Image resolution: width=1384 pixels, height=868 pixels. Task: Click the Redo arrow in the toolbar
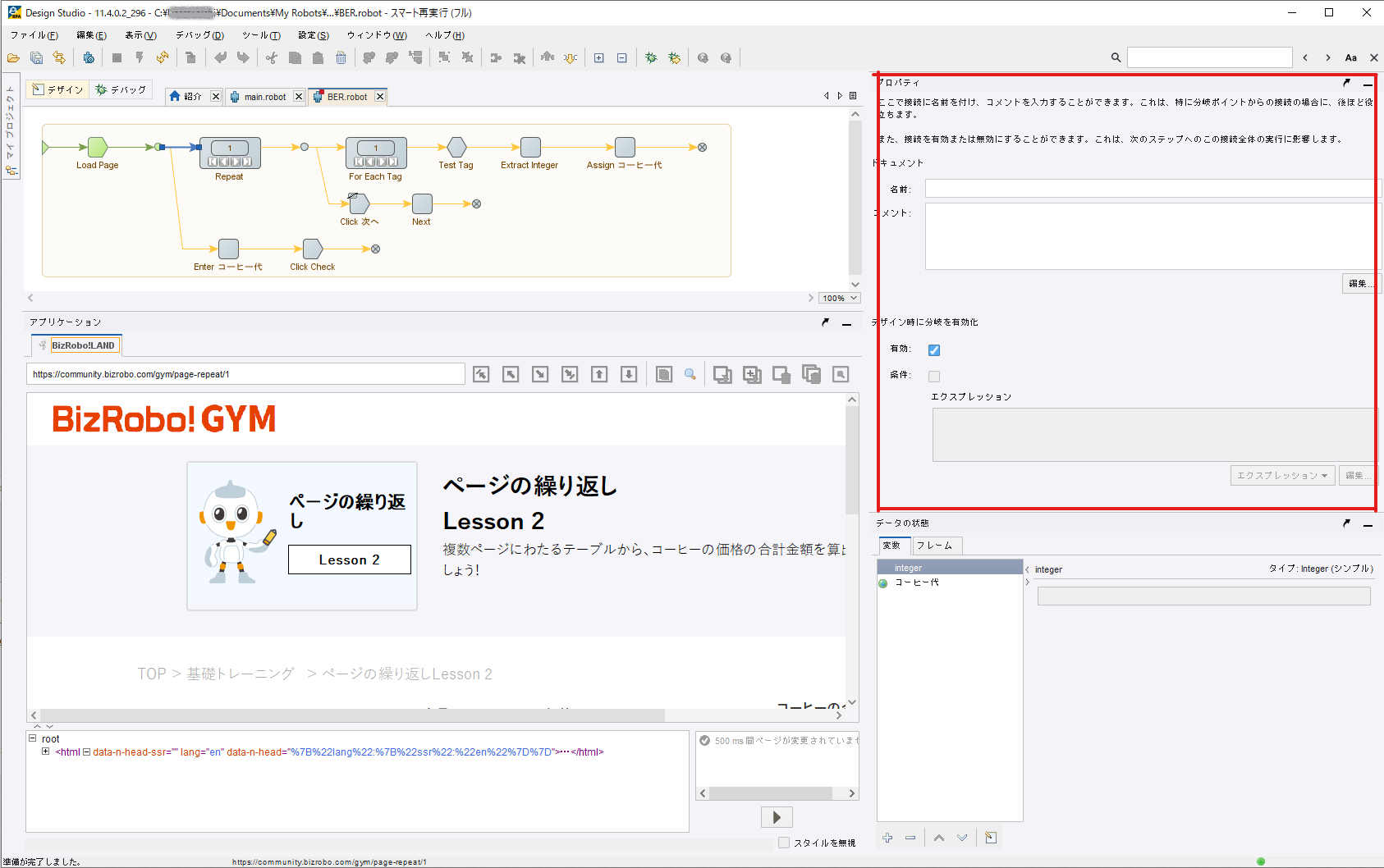(243, 57)
